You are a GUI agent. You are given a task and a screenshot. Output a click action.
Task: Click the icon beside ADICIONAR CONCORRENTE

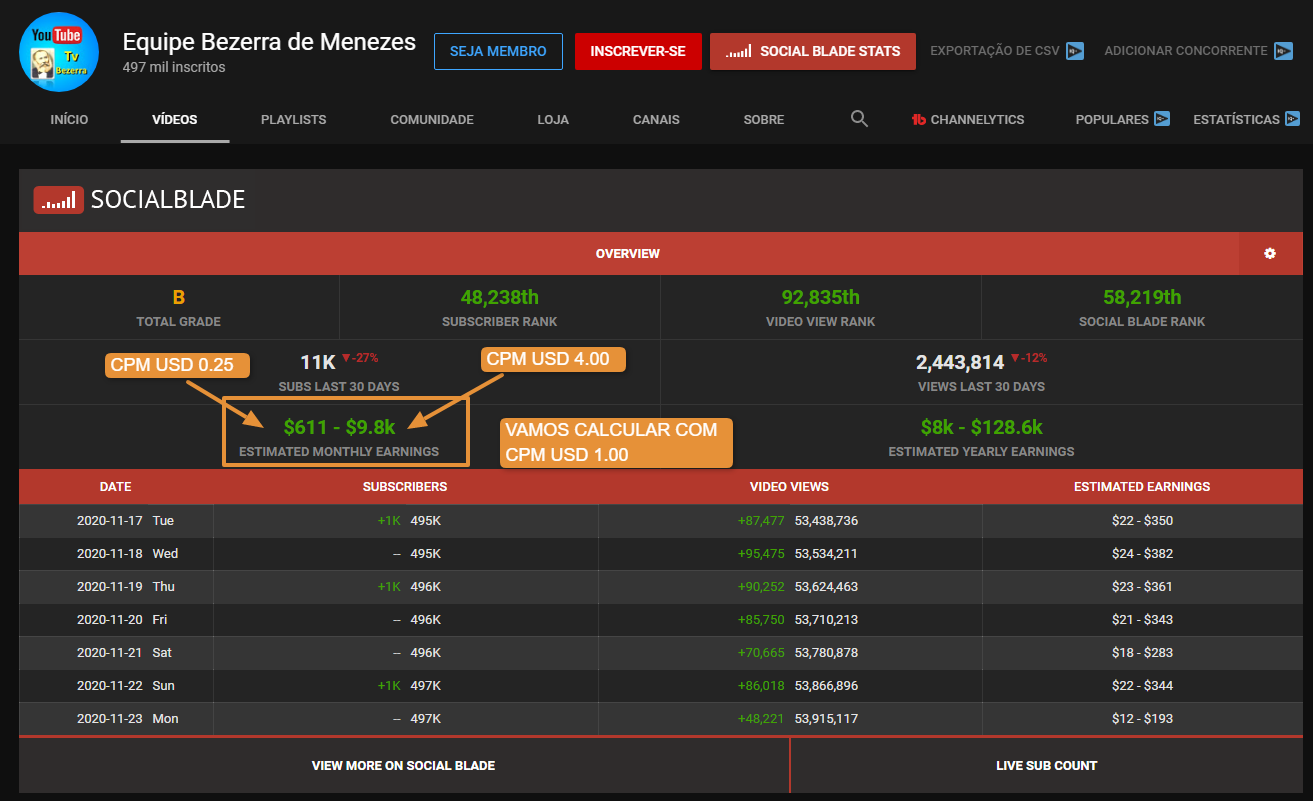[x=1283, y=51]
